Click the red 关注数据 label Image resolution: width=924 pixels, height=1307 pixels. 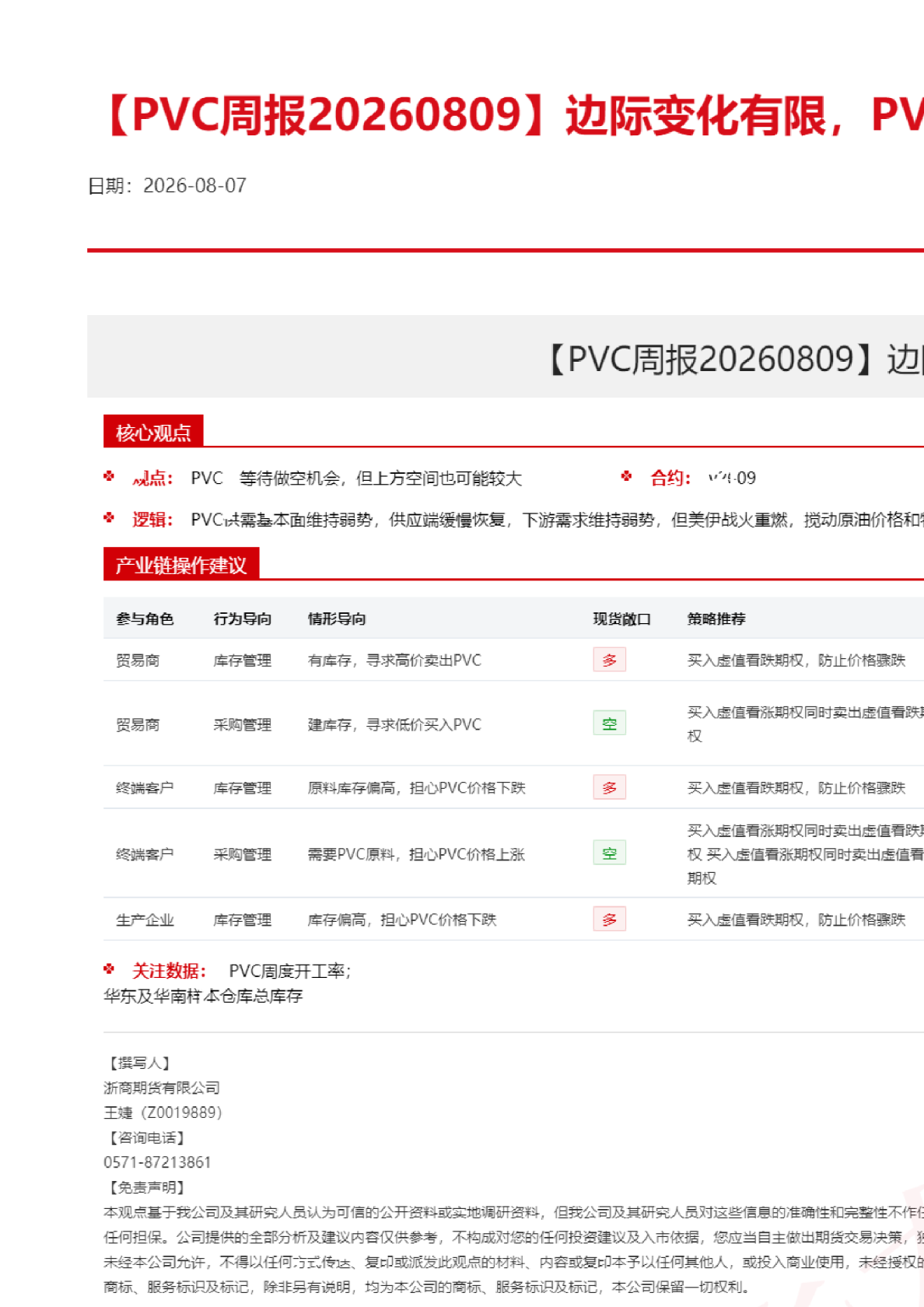pyautogui.click(x=169, y=972)
